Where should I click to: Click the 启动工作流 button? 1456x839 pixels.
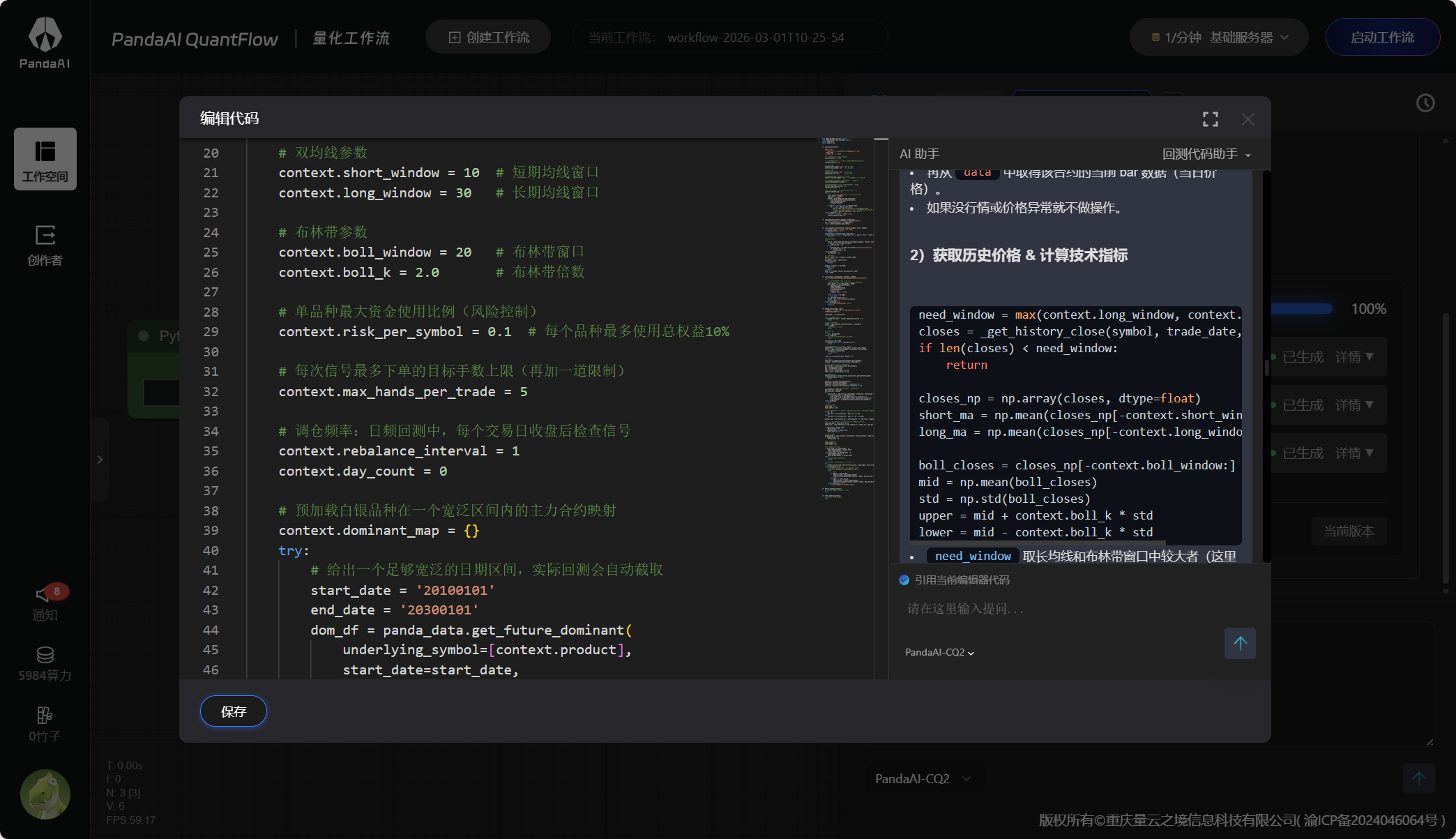(1382, 37)
